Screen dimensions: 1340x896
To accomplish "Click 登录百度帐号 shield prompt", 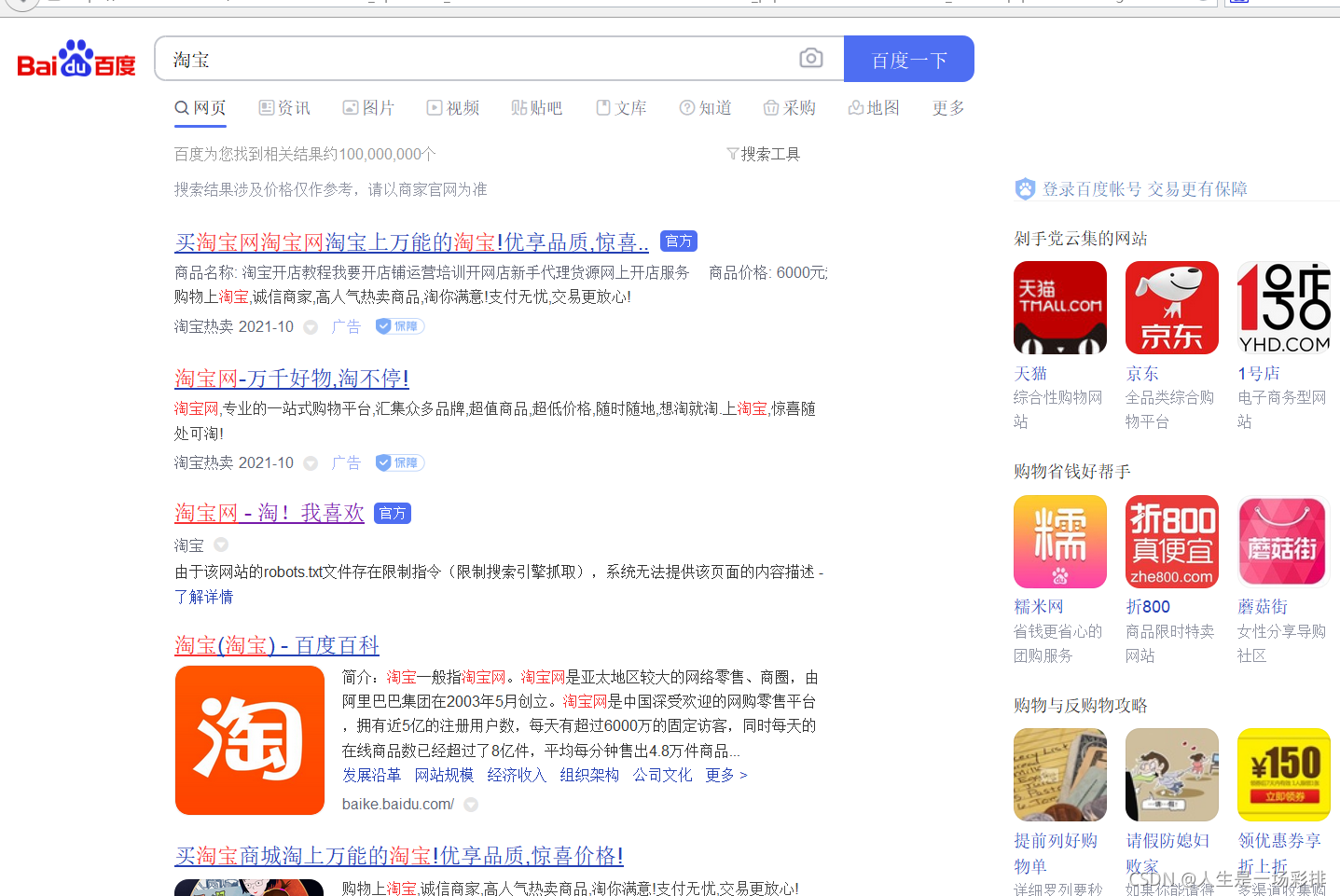I will [x=1084, y=188].
